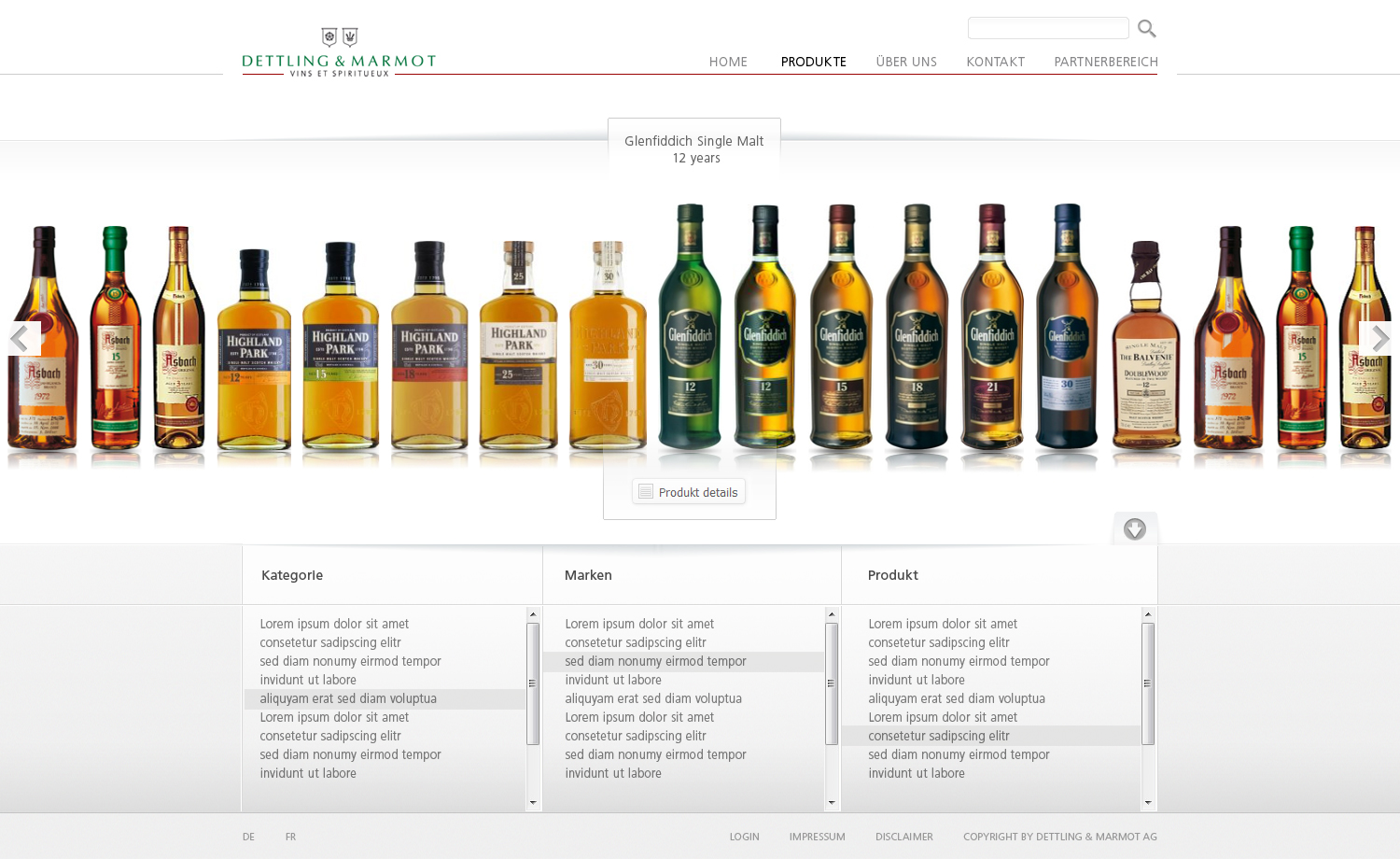The image size is (1400, 859).
Task: Click the magnifying glass search icon
Action: click(x=1146, y=29)
